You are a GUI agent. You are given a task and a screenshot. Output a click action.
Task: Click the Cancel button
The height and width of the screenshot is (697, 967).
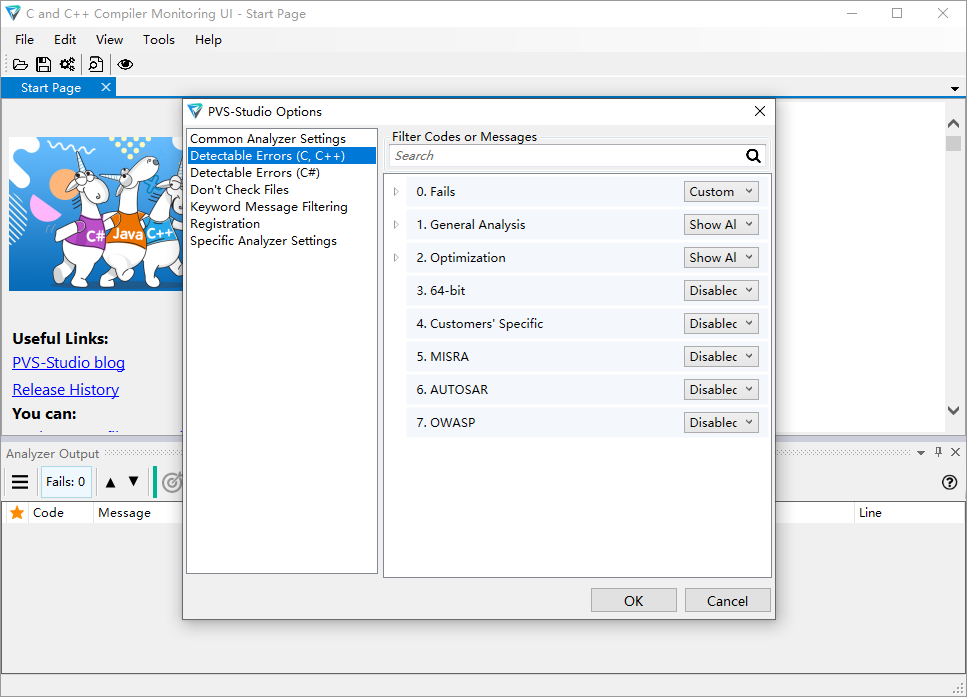(727, 601)
